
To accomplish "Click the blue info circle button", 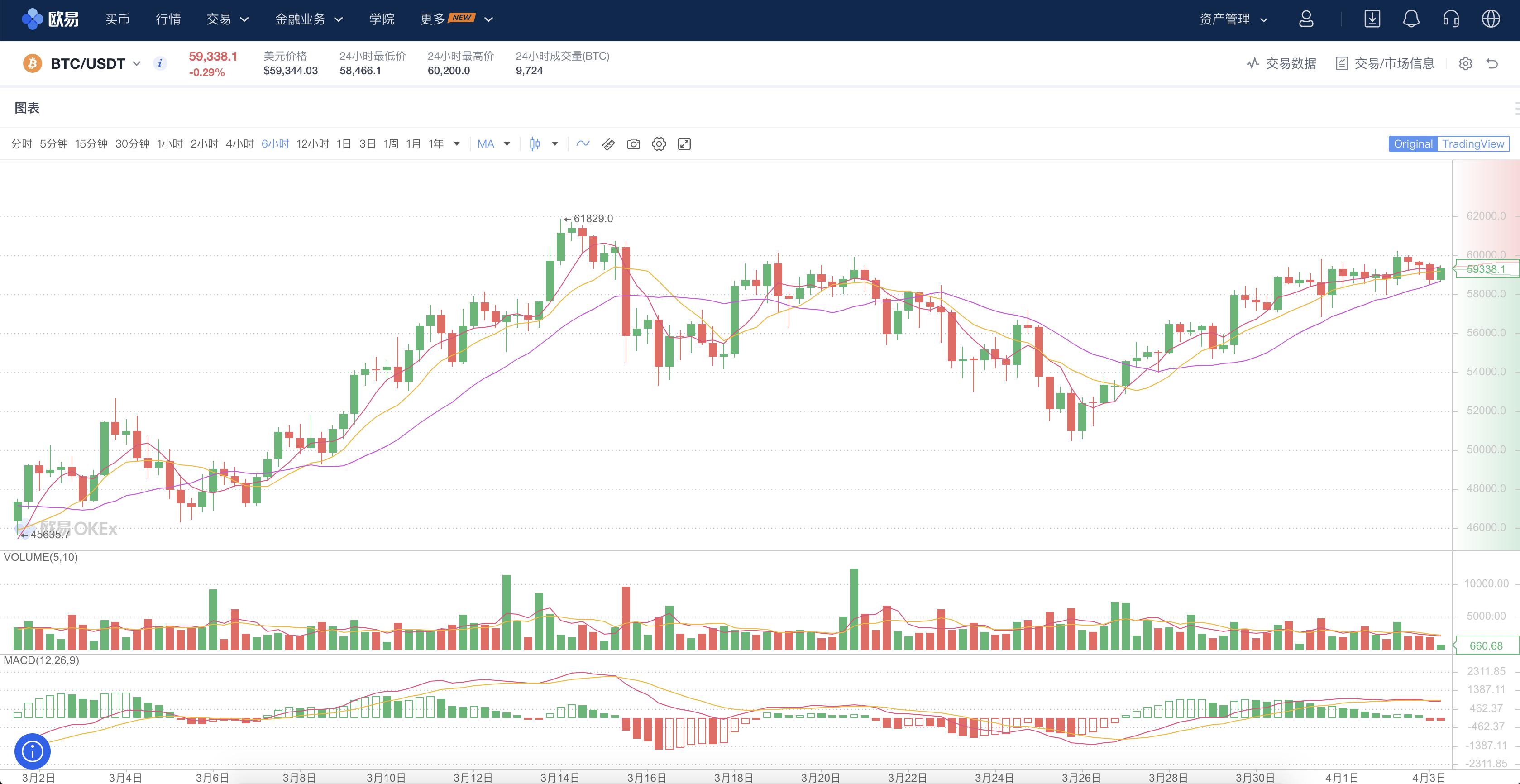I will coord(33,751).
